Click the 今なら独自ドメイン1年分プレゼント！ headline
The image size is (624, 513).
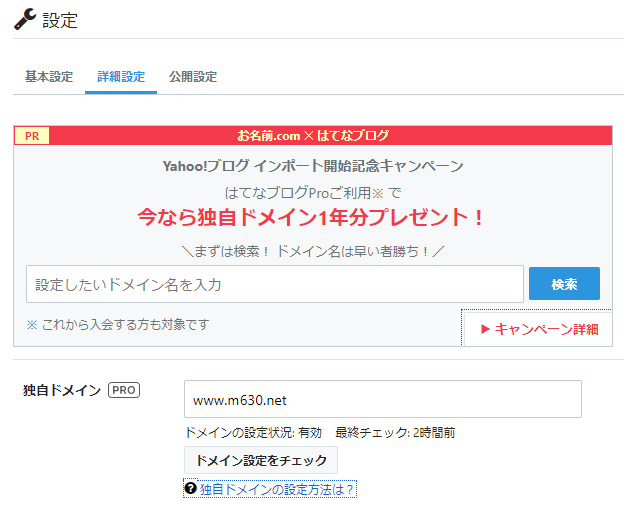(x=311, y=217)
